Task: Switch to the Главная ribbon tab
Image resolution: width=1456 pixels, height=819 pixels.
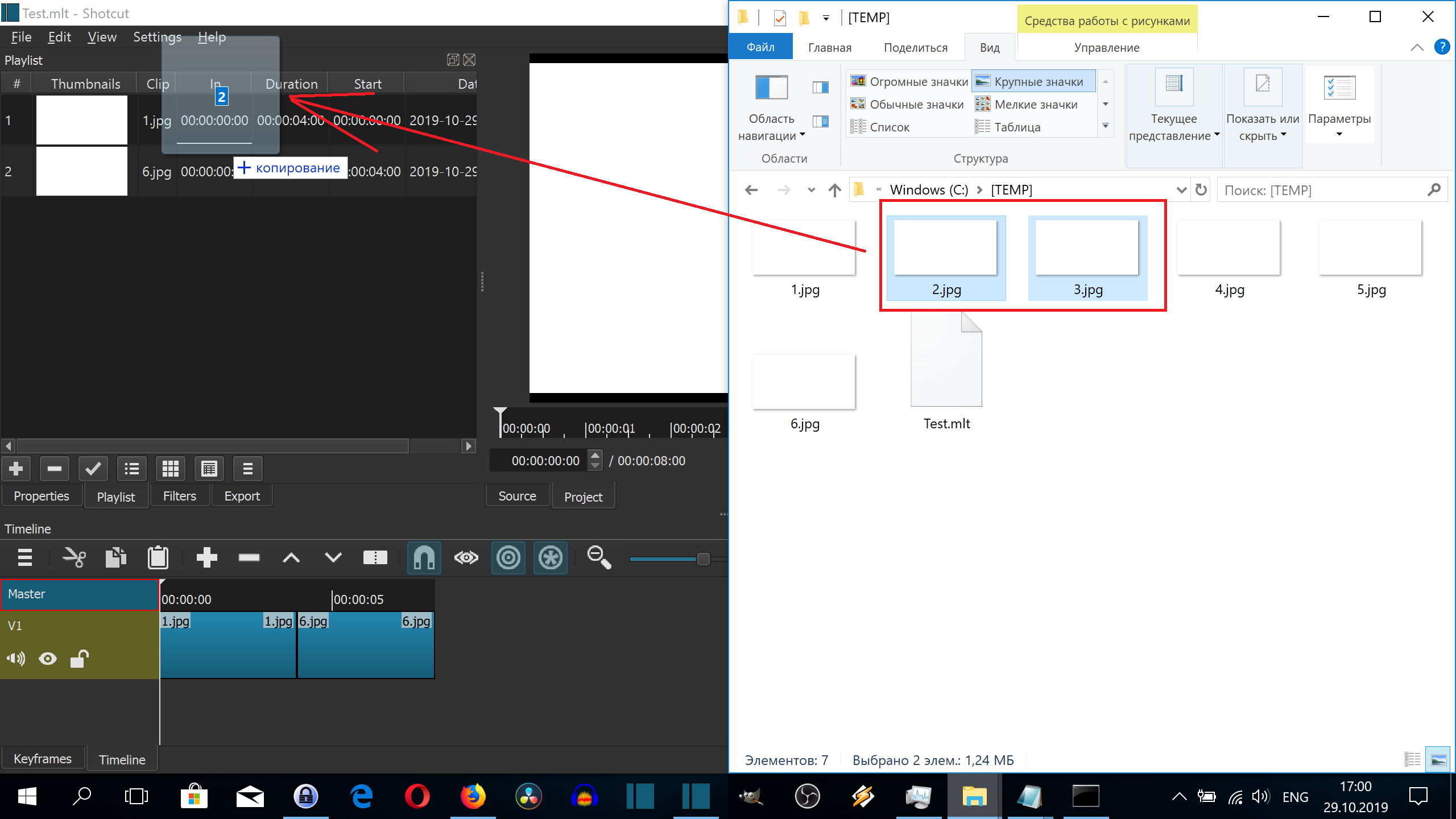Action: point(829,47)
